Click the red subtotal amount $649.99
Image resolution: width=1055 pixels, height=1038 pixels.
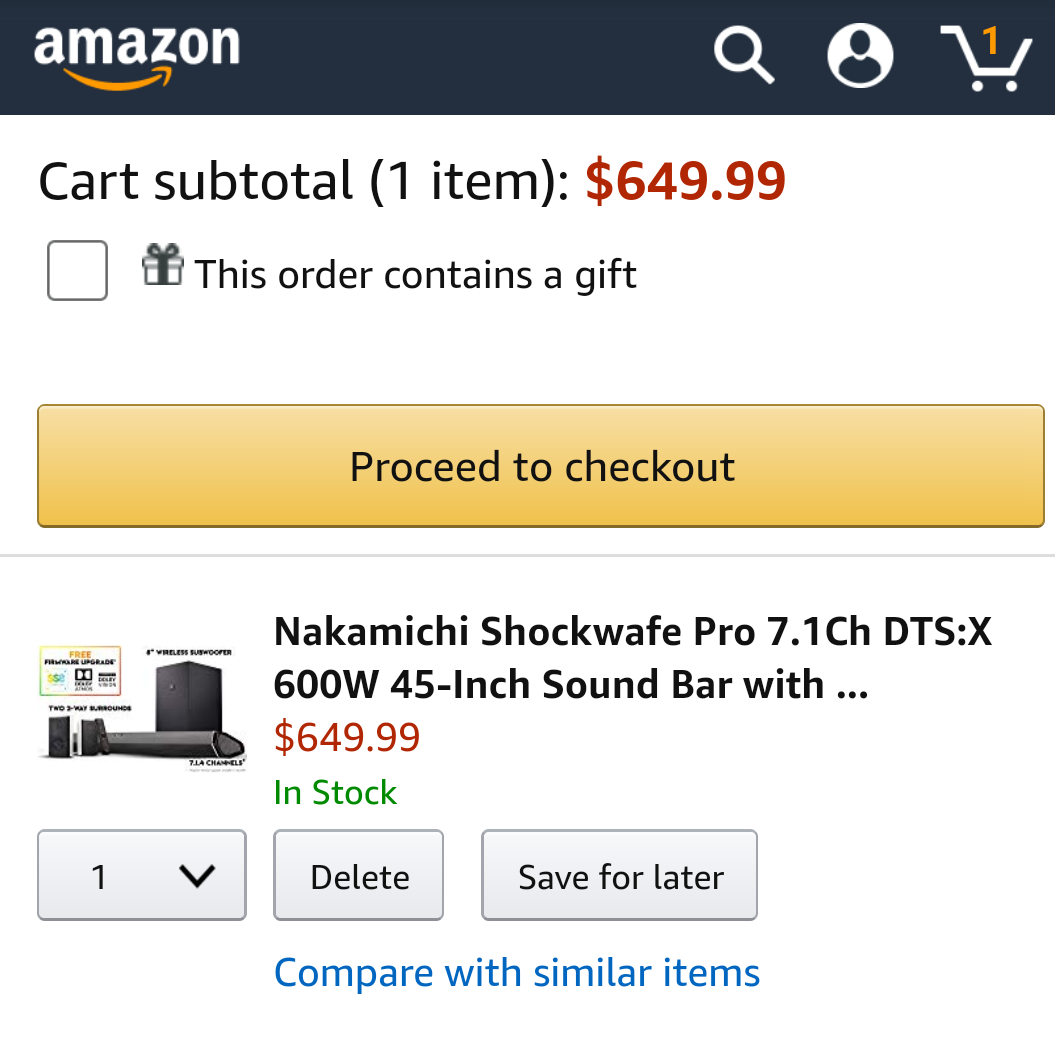pos(685,182)
